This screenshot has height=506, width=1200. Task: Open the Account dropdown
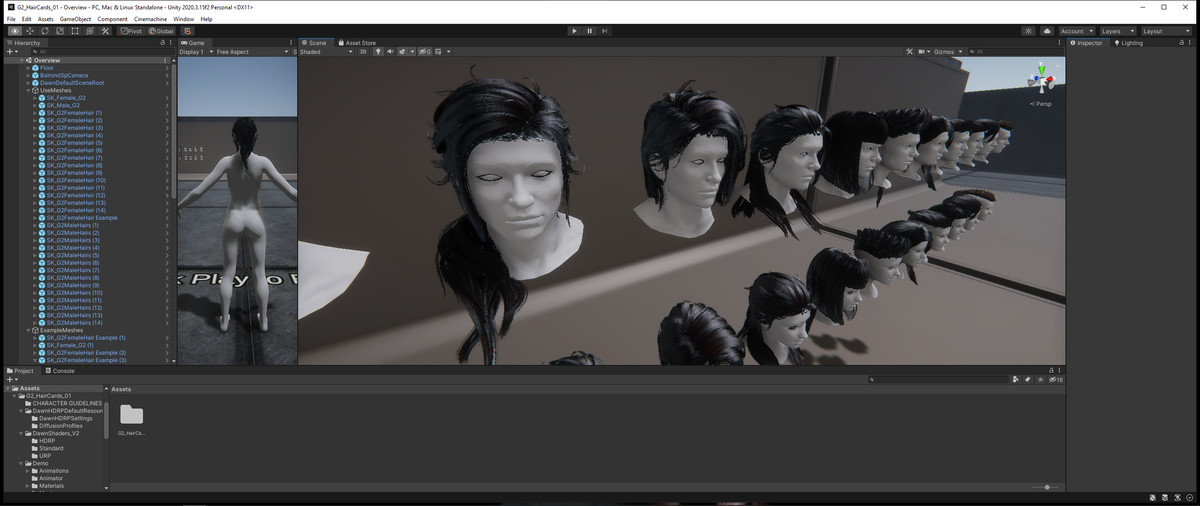(x=1076, y=31)
